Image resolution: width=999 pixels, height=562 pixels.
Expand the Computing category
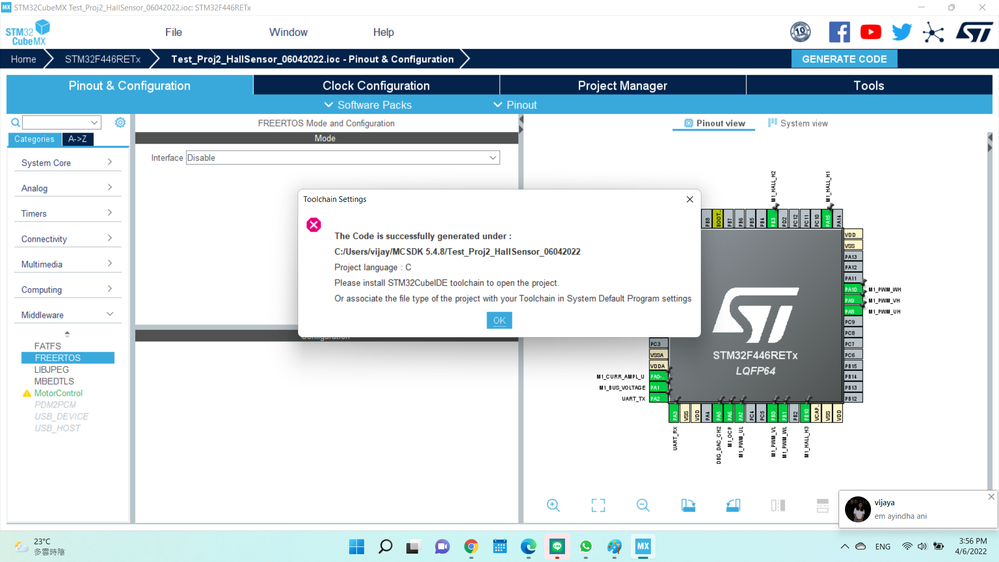coord(66,289)
